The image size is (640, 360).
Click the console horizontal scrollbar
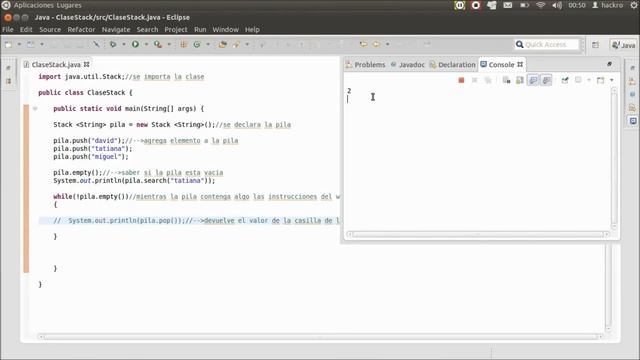pos(478,234)
